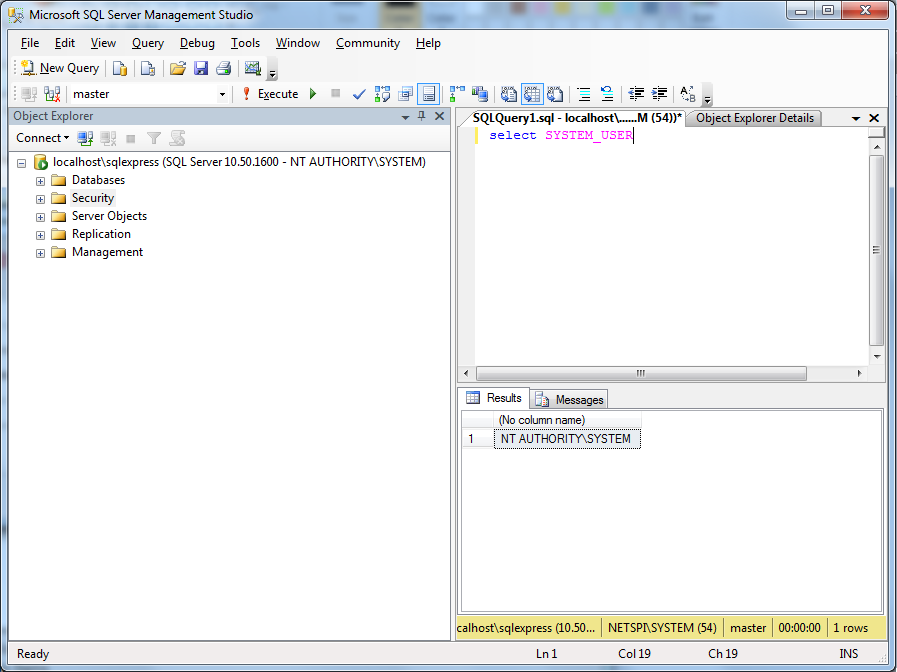Expand the Replication folder
Screen dimensions: 897x672
(x=40, y=235)
